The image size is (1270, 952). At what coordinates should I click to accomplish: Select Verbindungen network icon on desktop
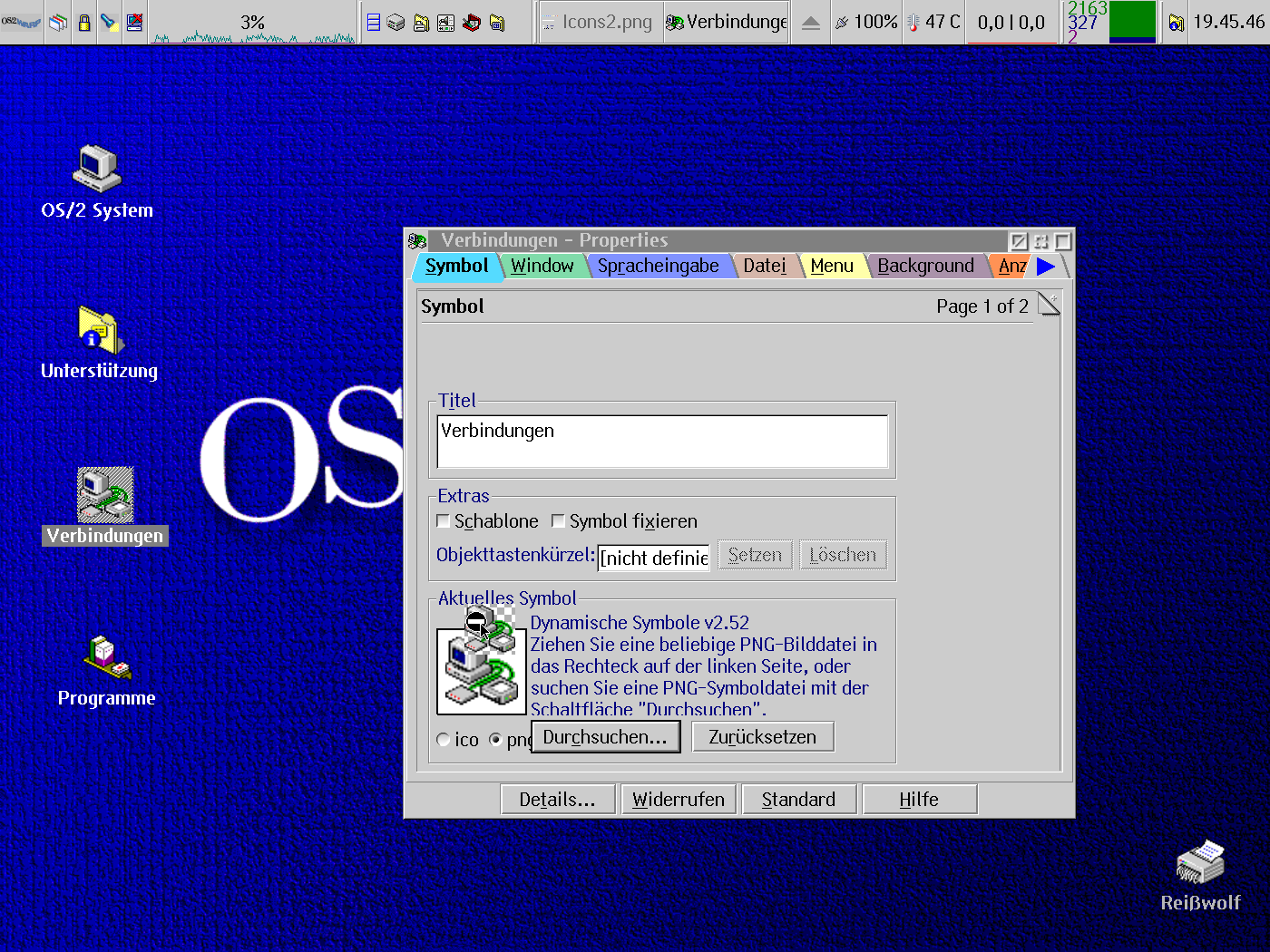point(105,495)
